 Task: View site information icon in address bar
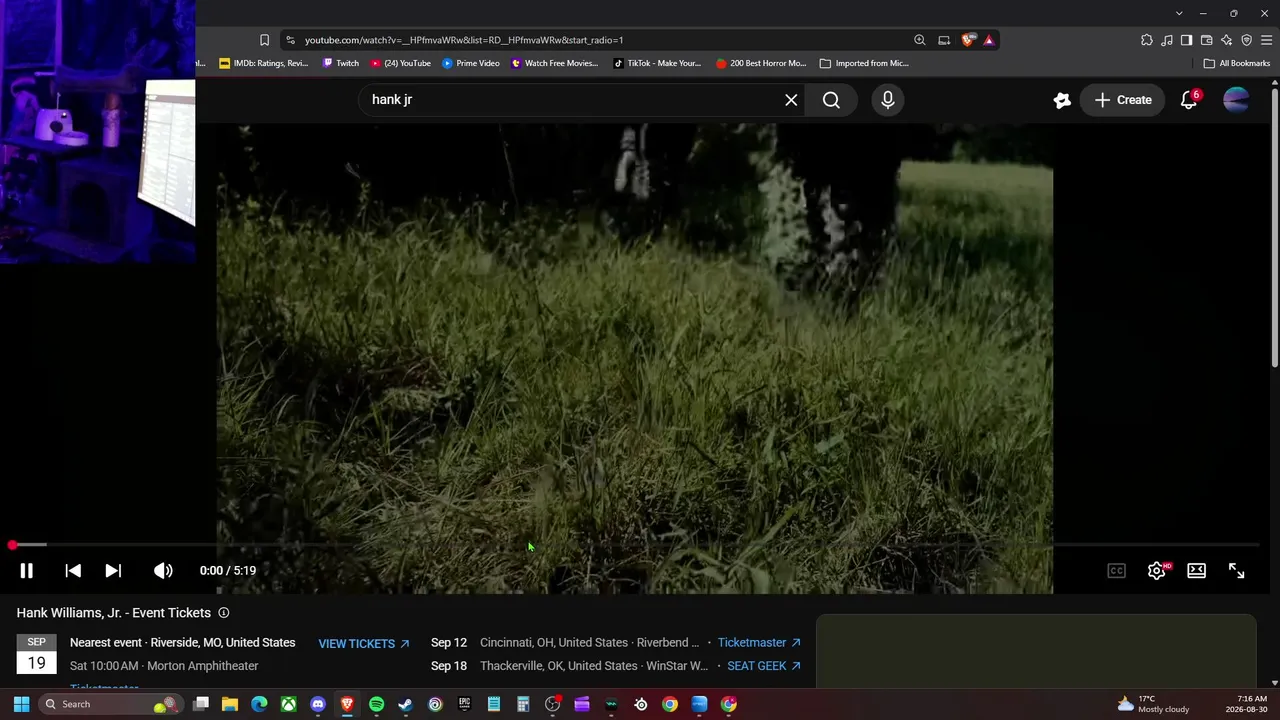point(290,40)
